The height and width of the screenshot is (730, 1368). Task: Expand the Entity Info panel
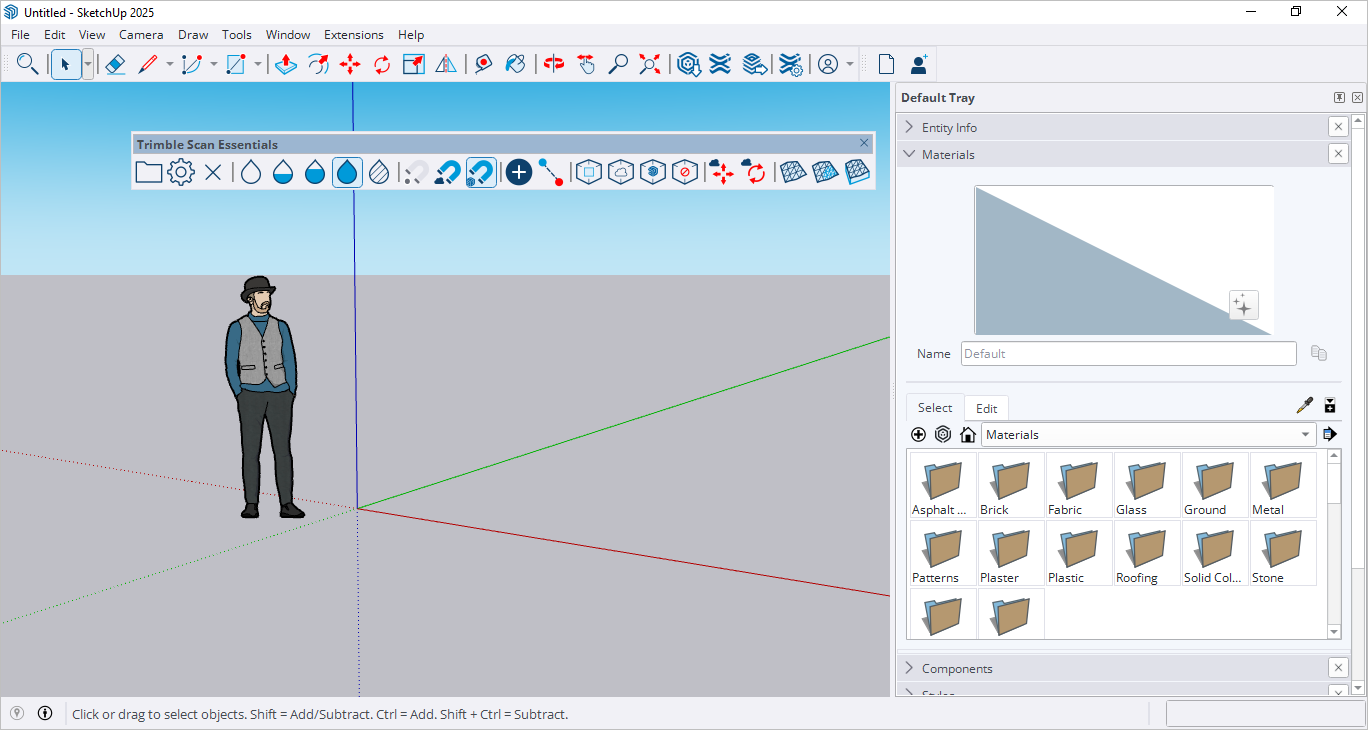(x=910, y=127)
